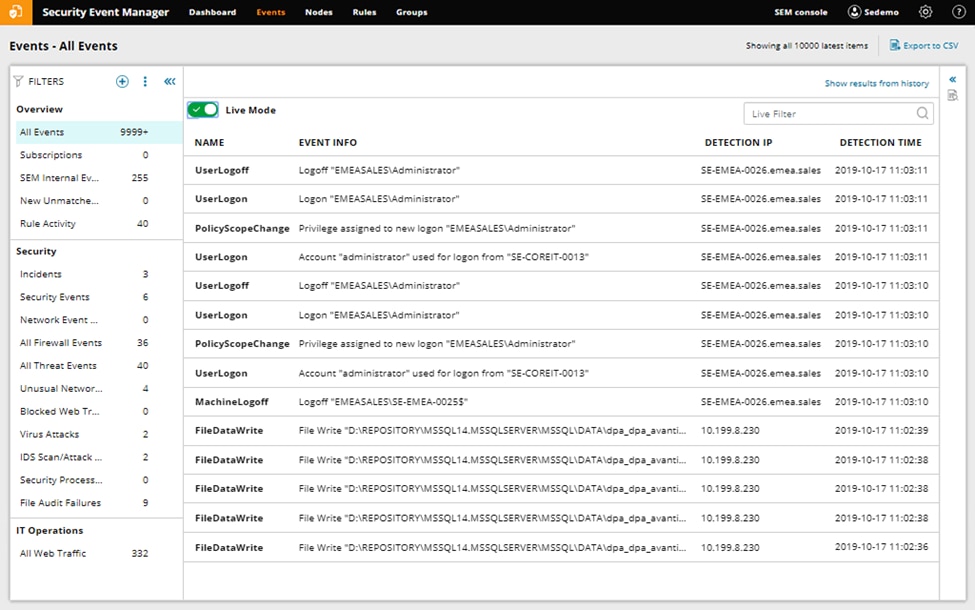Image resolution: width=975 pixels, height=610 pixels.
Task: Open the Rules tab
Action: [364, 12]
